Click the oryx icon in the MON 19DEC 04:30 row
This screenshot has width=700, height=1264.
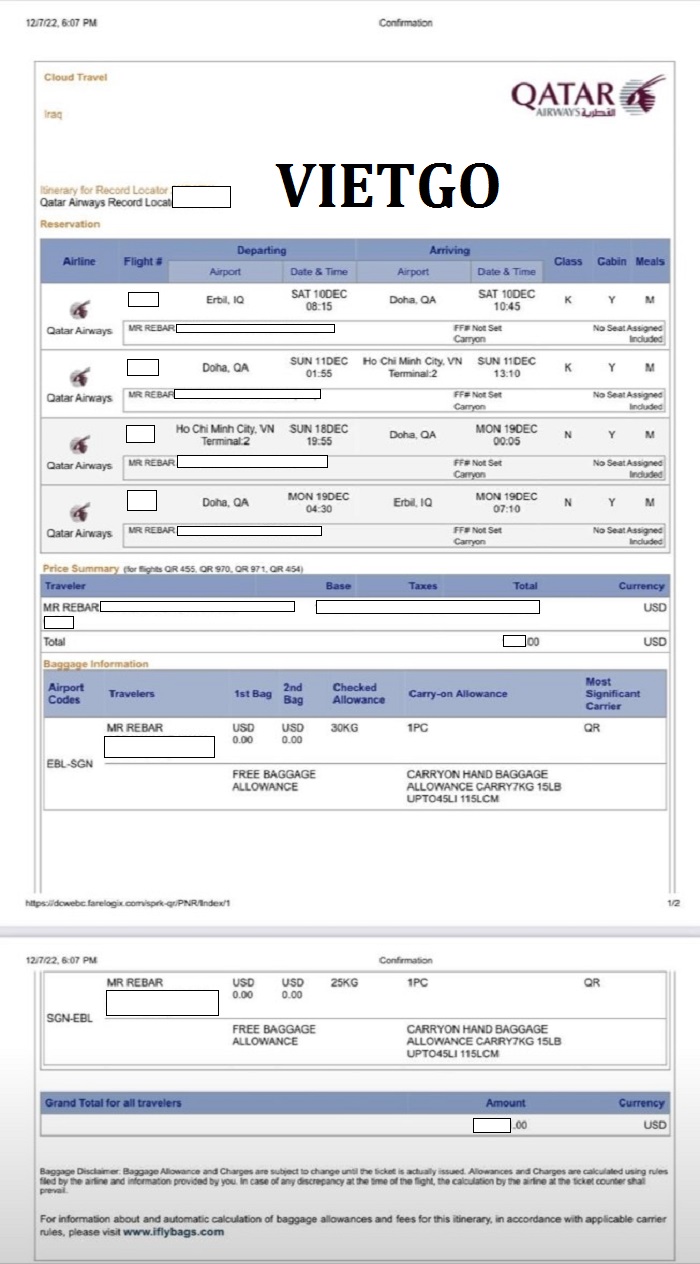pyautogui.click(x=78, y=513)
